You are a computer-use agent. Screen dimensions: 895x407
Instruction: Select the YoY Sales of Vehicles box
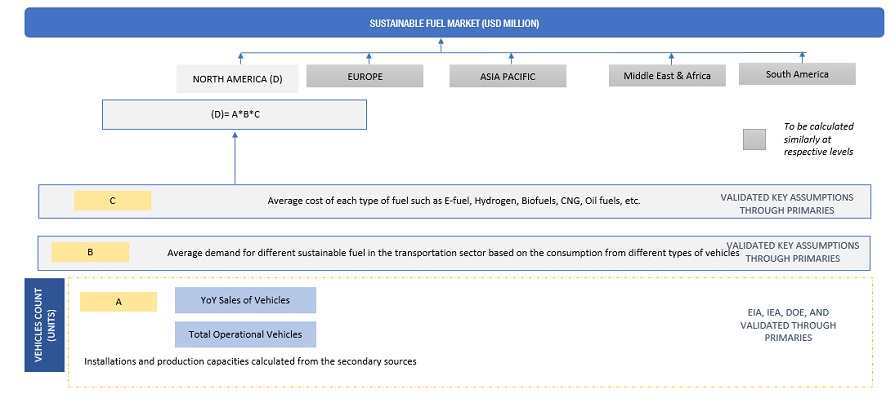pyautogui.click(x=245, y=300)
